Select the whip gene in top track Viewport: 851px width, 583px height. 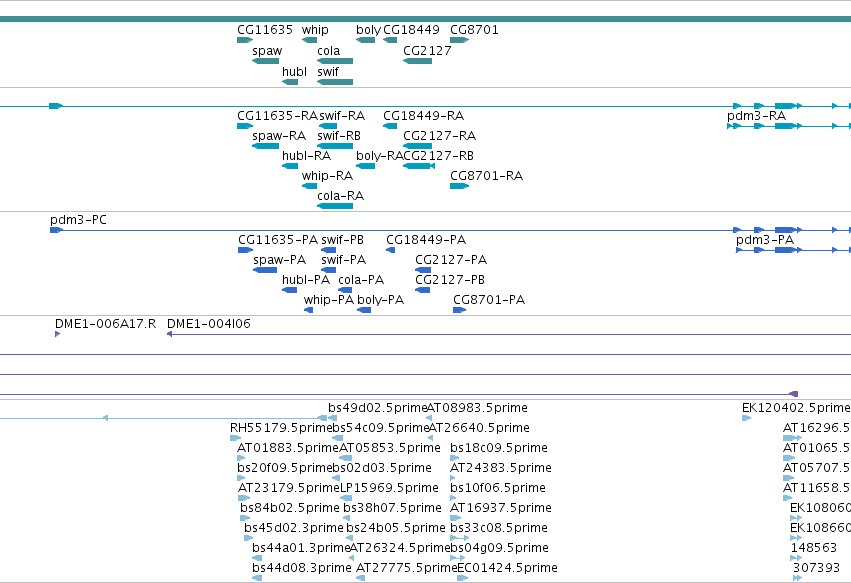click(x=309, y=40)
